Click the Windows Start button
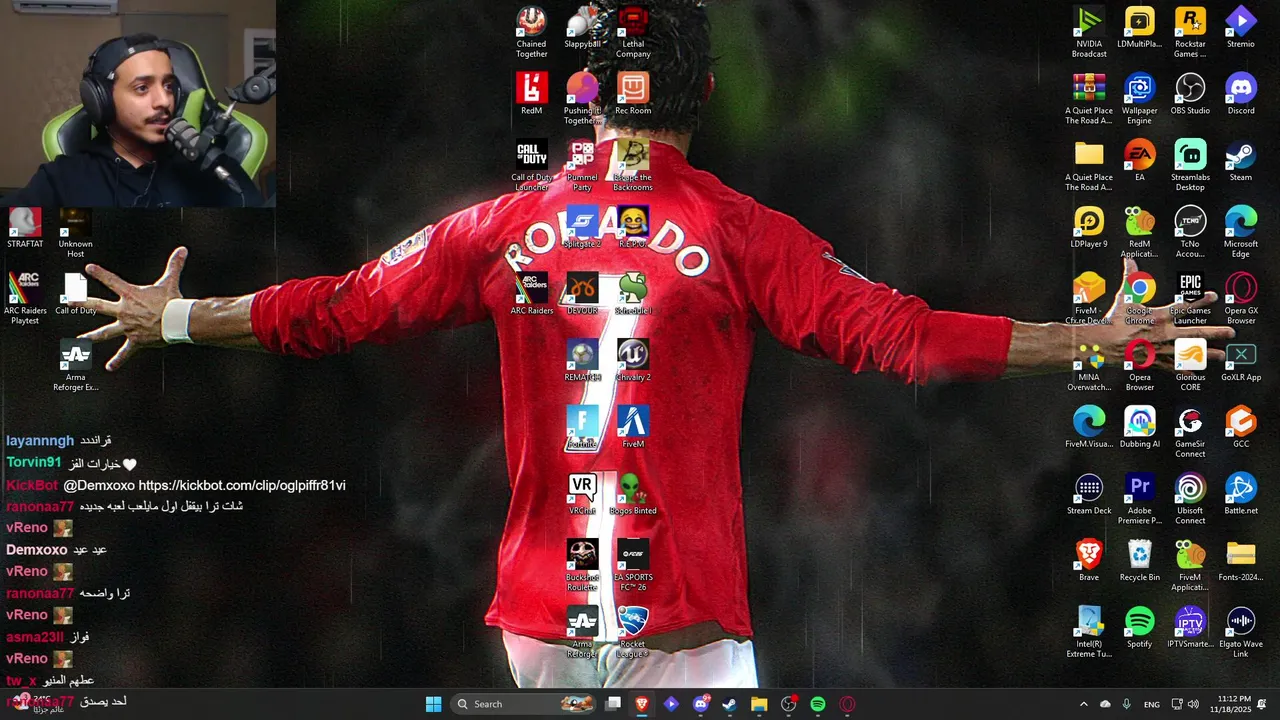Image resolution: width=1280 pixels, height=720 pixels. point(434,704)
